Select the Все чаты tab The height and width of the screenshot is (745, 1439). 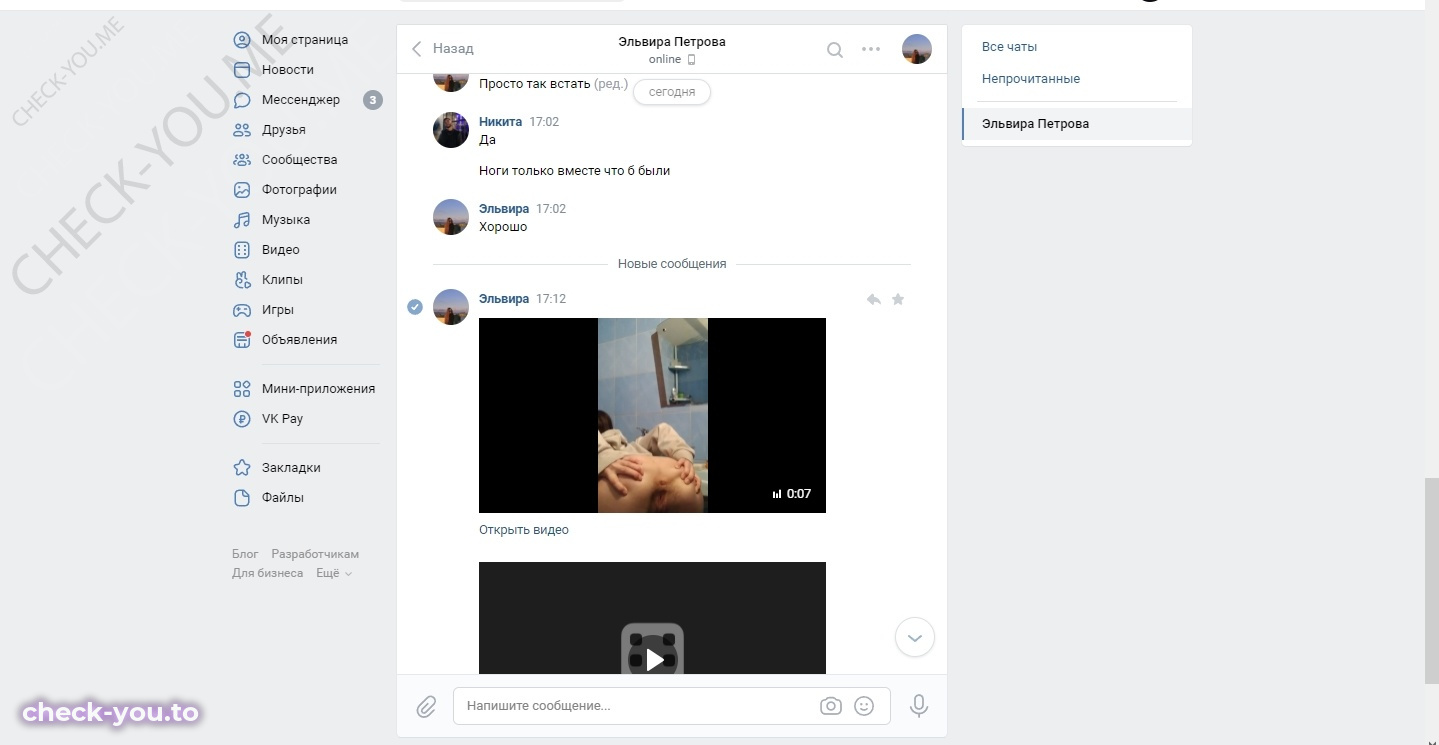(x=1009, y=47)
